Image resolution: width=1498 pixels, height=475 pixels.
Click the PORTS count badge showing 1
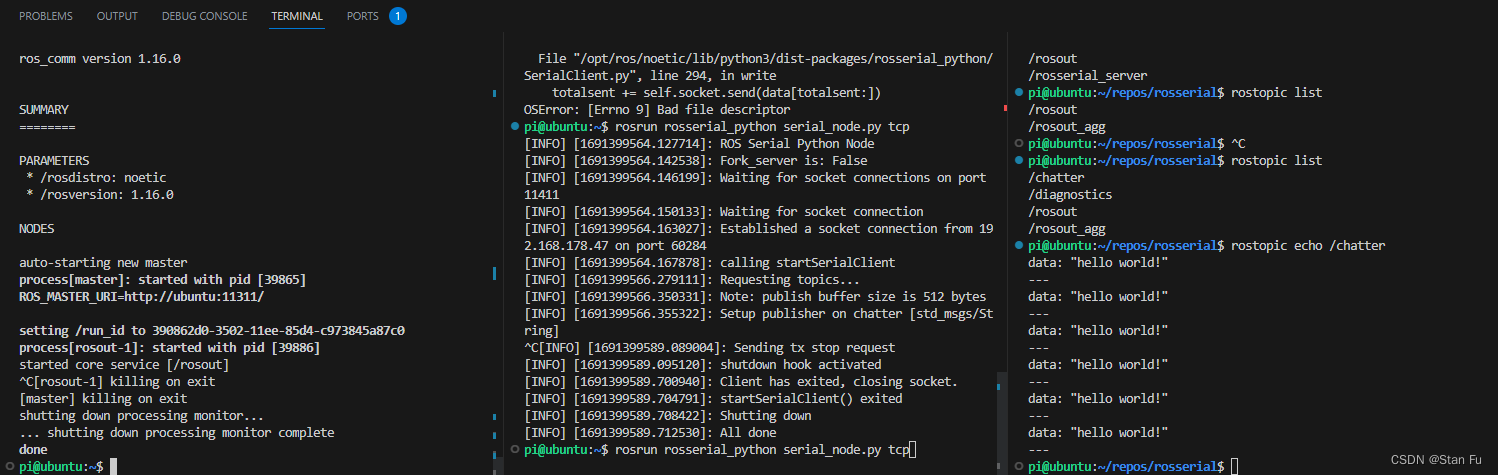pyautogui.click(x=397, y=17)
